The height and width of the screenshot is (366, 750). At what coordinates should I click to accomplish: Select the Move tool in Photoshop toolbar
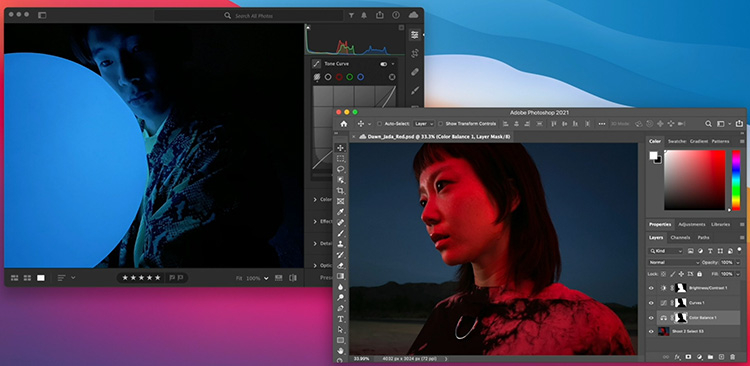[x=340, y=148]
